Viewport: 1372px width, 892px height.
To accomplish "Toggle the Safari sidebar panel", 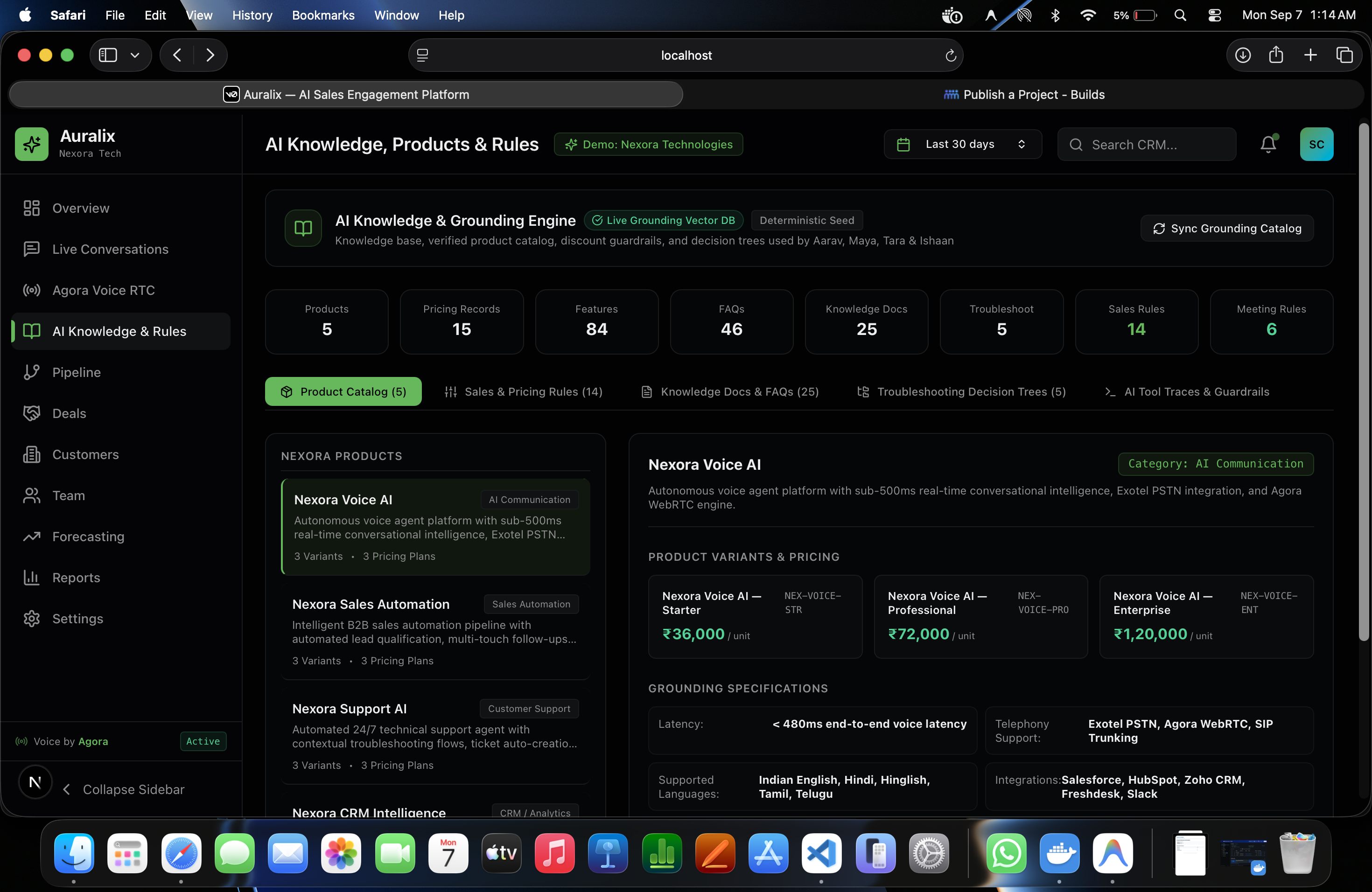I will (108, 55).
